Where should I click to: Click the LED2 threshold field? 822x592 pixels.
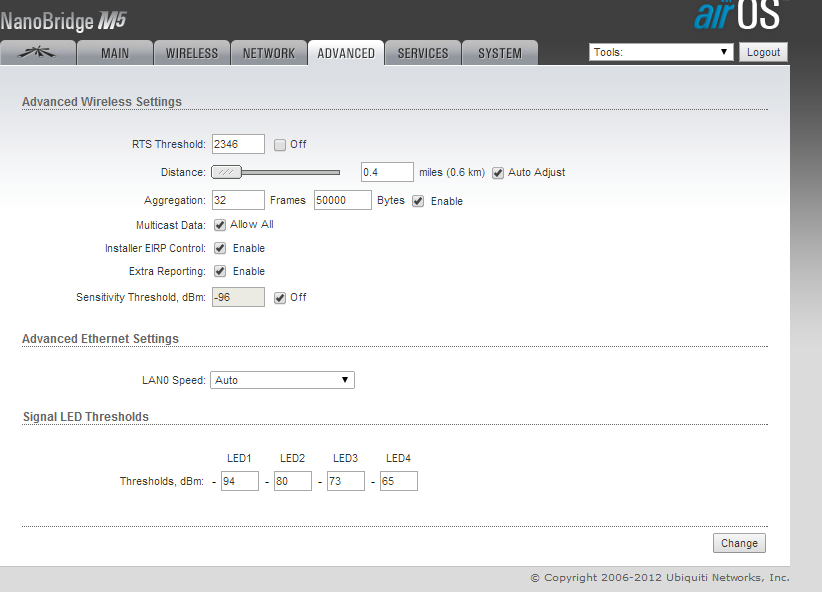(293, 481)
